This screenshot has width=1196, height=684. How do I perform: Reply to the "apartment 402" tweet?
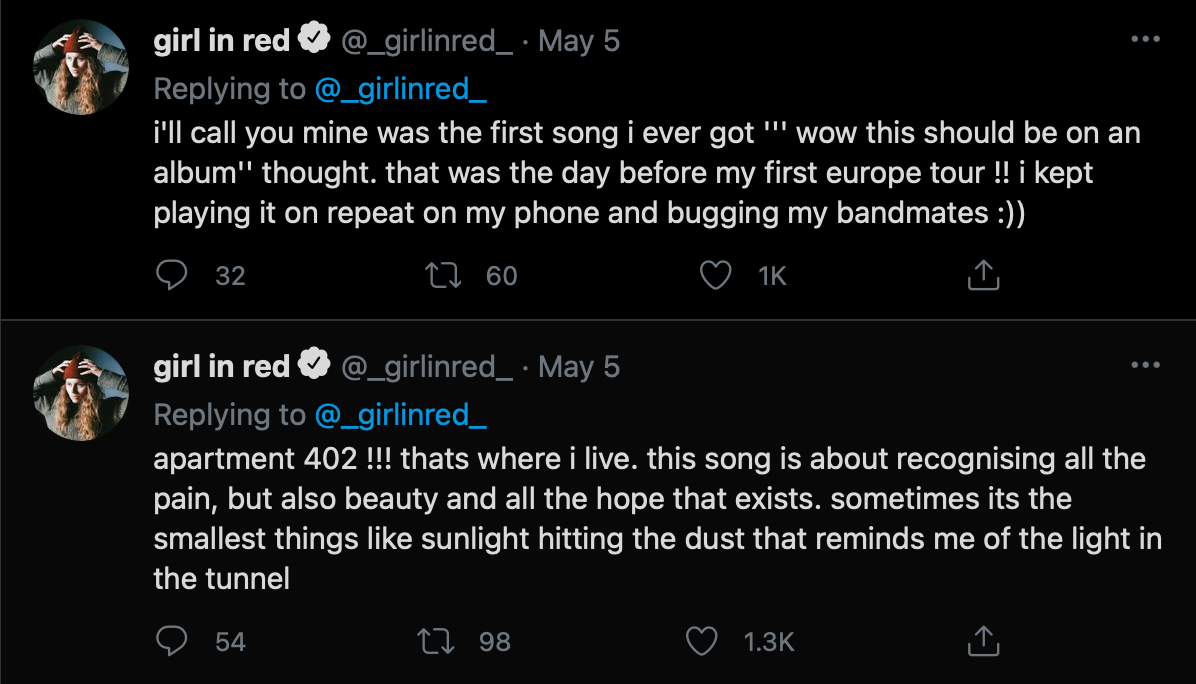[172, 641]
